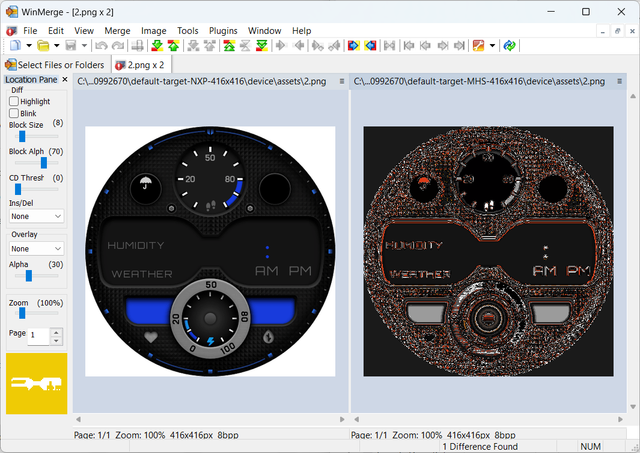Click the Page number input field

click(39, 336)
